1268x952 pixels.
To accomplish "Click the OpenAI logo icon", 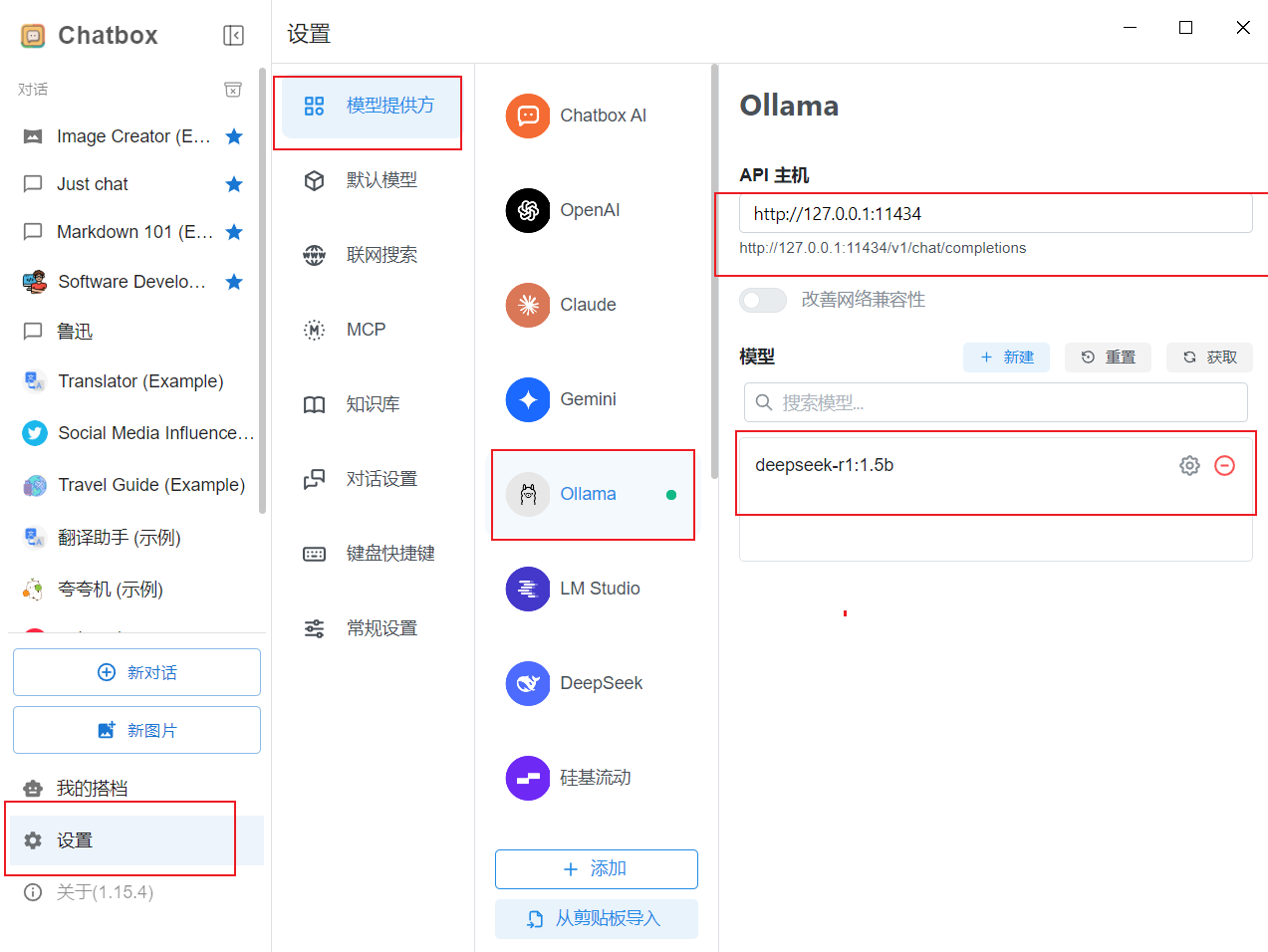I will (528, 210).
